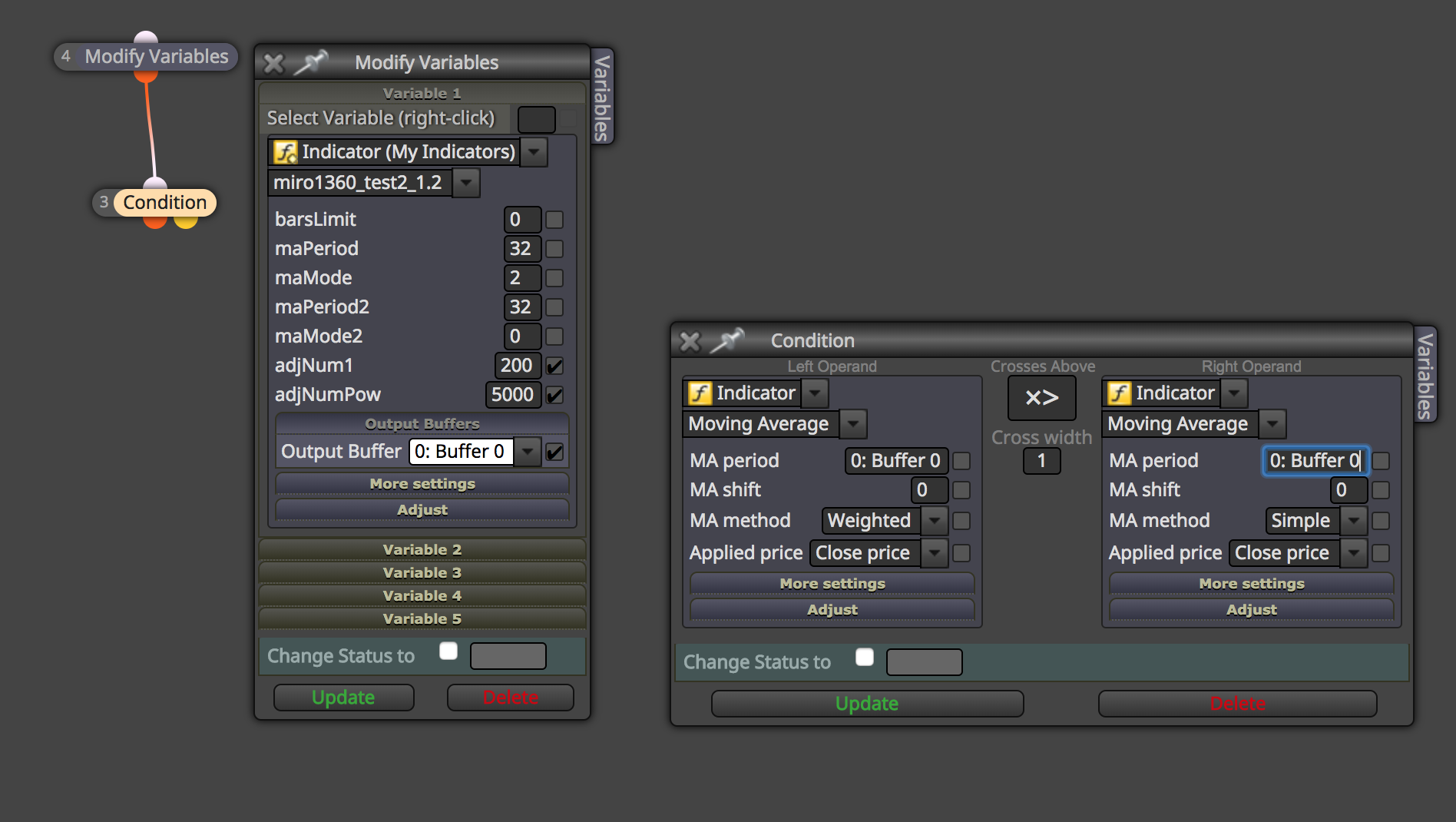Image resolution: width=1456 pixels, height=822 pixels.
Task: Collapse the Variable 1 section header
Action: [422, 93]
